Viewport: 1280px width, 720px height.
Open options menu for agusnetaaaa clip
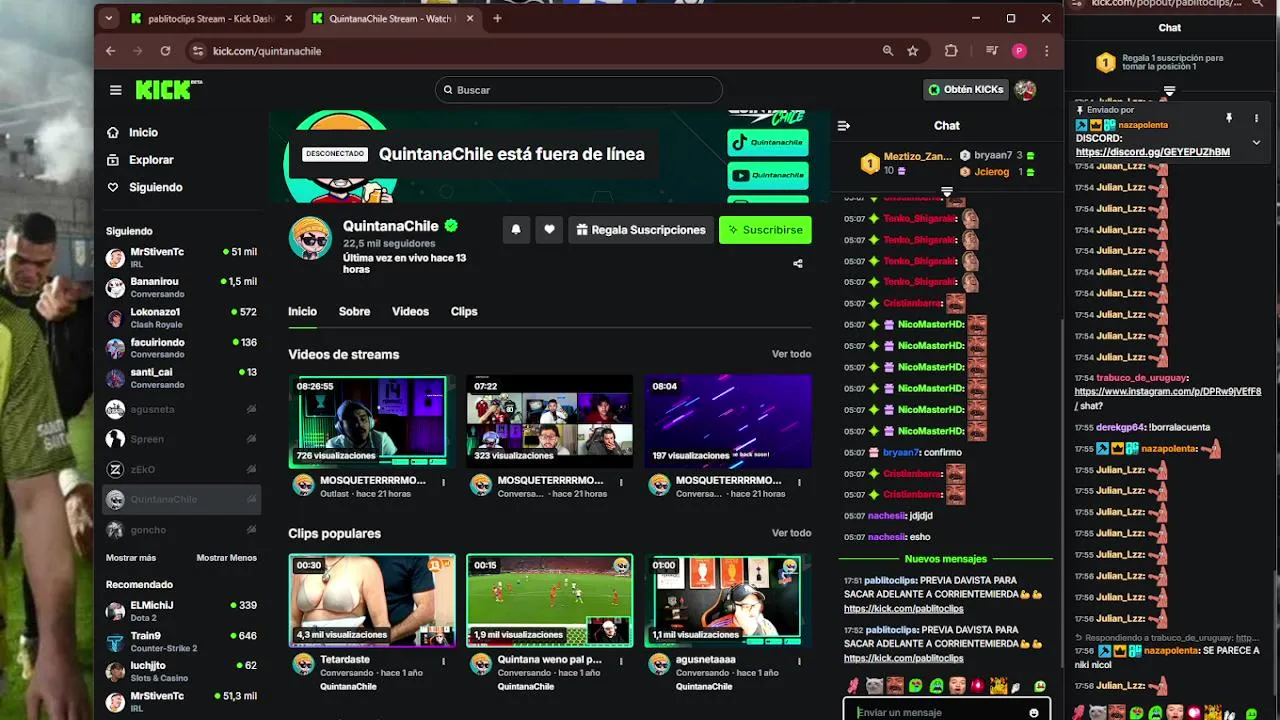[x=799, y=661]
